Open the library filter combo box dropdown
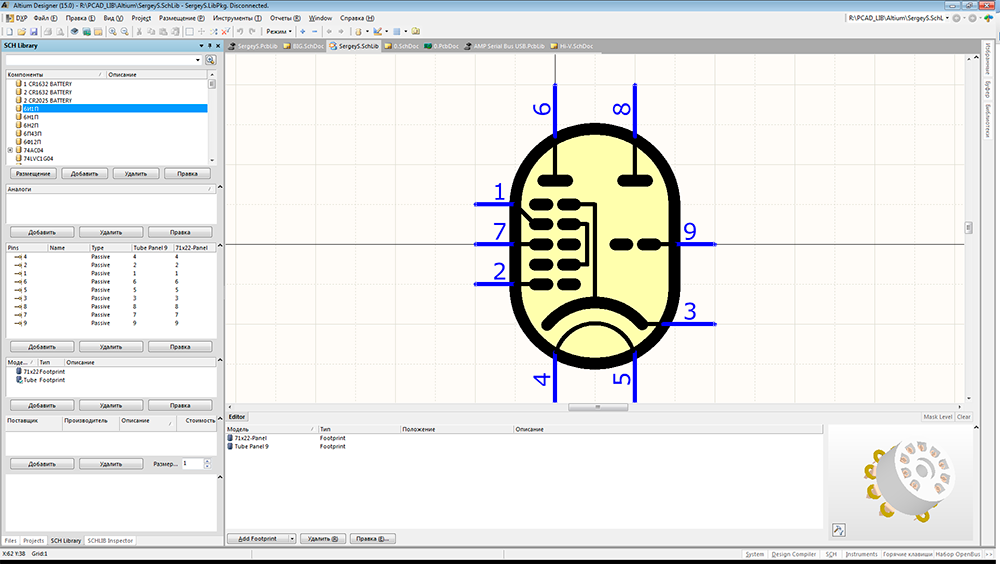 (x=198, y=60)
